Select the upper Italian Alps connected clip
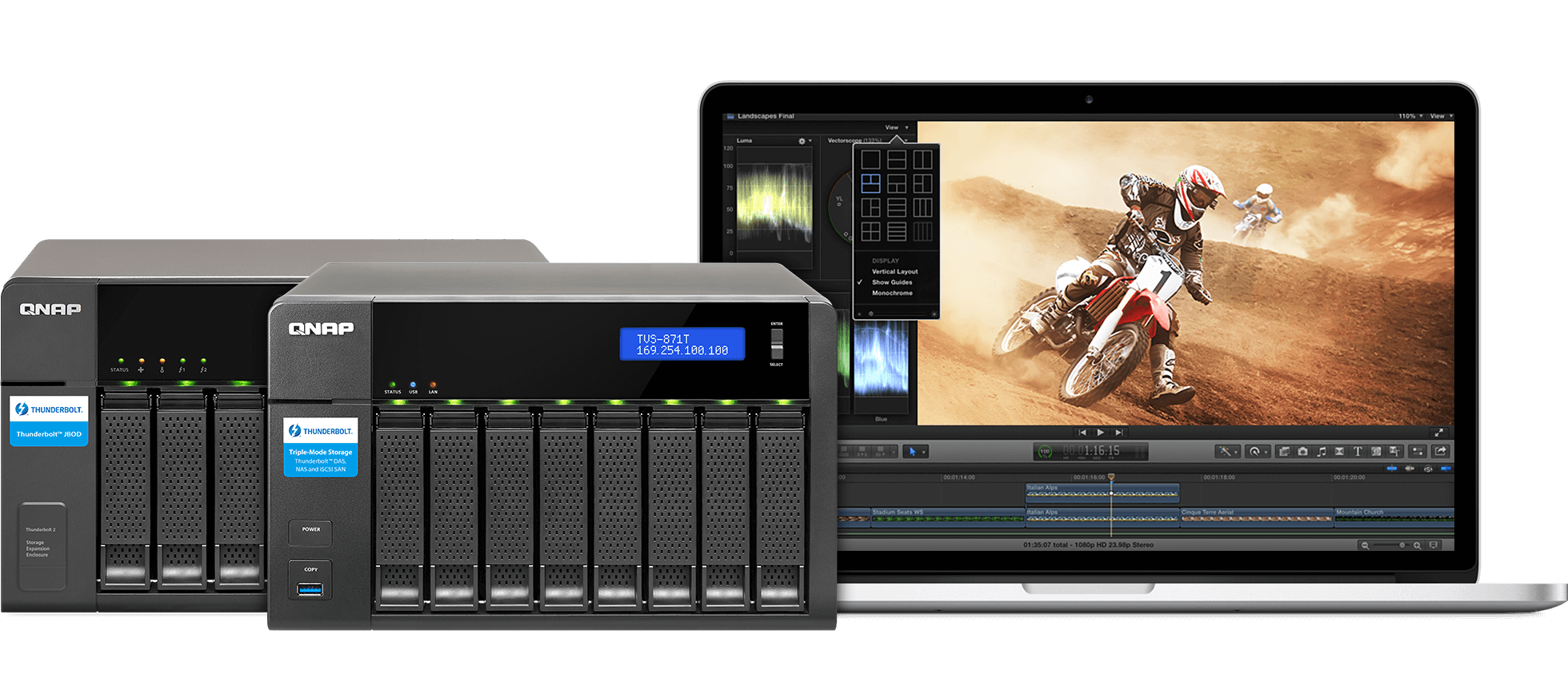Viewport: 1568px width, 682px height. (x=1102, y=493)
